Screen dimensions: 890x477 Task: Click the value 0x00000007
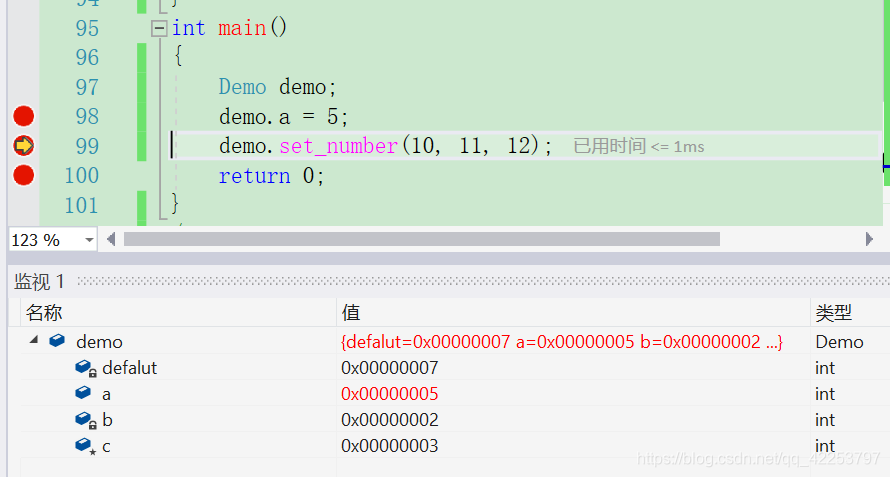pyautogui.click(x=390, y=368)
